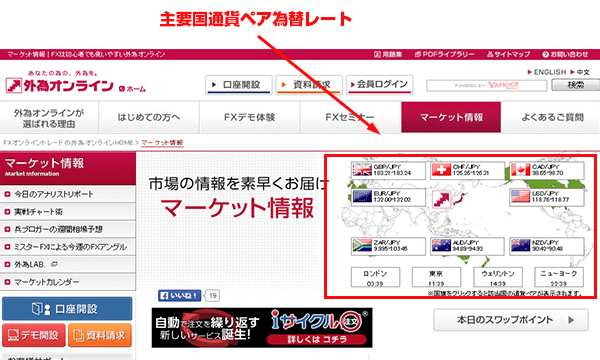Click the EUR/JPY EU flag icon
This screenshot has width=600, height=360.
click(x=362, y=197)
